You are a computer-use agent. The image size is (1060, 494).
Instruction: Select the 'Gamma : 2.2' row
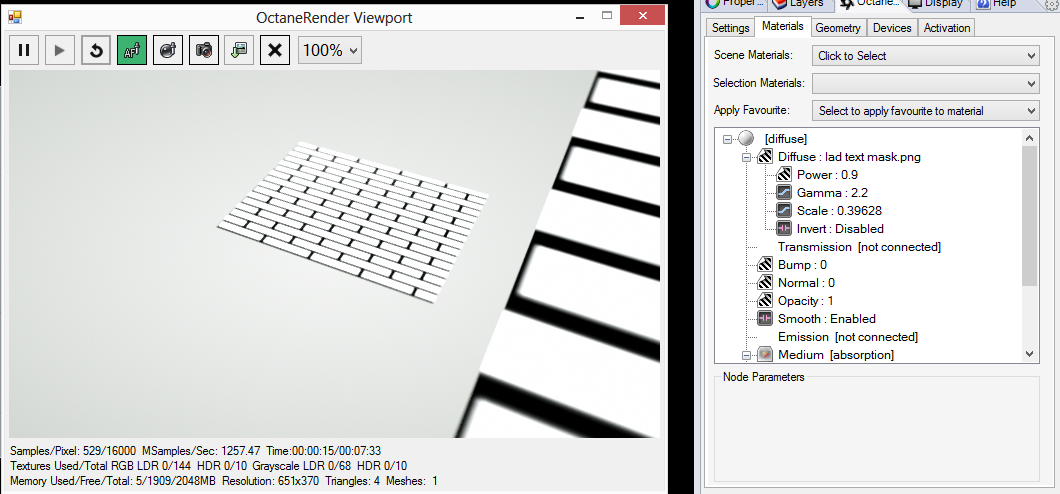click(832, 193)
